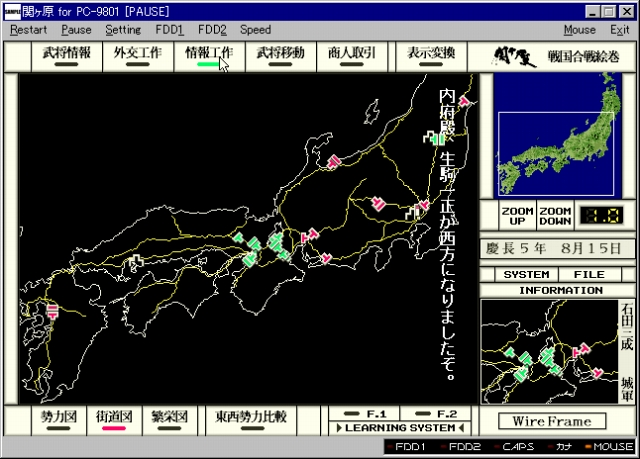Click the green castle marker at northeast coast
This screenshot has height=459, width=640.
[434, 138]
